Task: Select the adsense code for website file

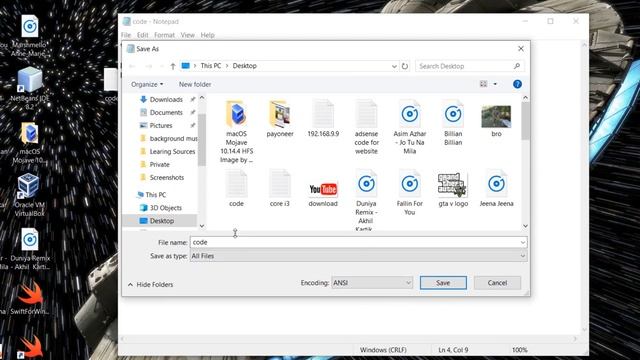Action: (x=366, y=127)
